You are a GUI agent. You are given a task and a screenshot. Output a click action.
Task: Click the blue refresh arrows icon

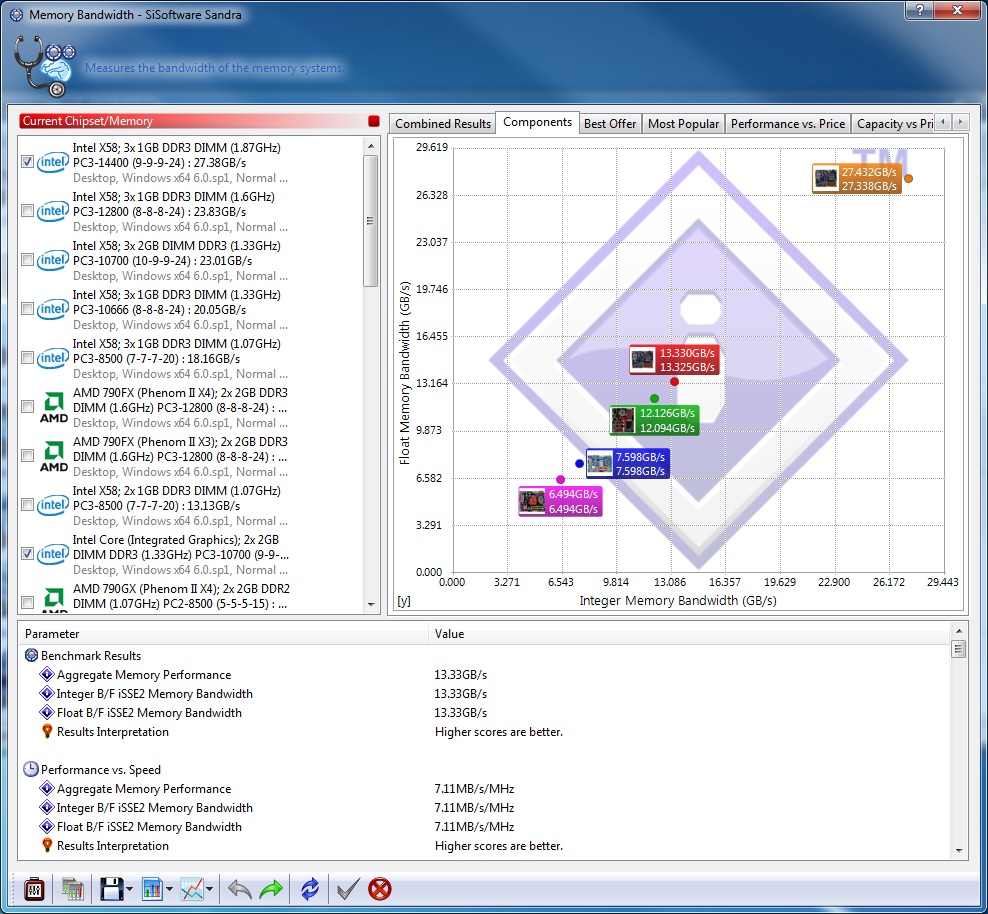pos(310,889)
